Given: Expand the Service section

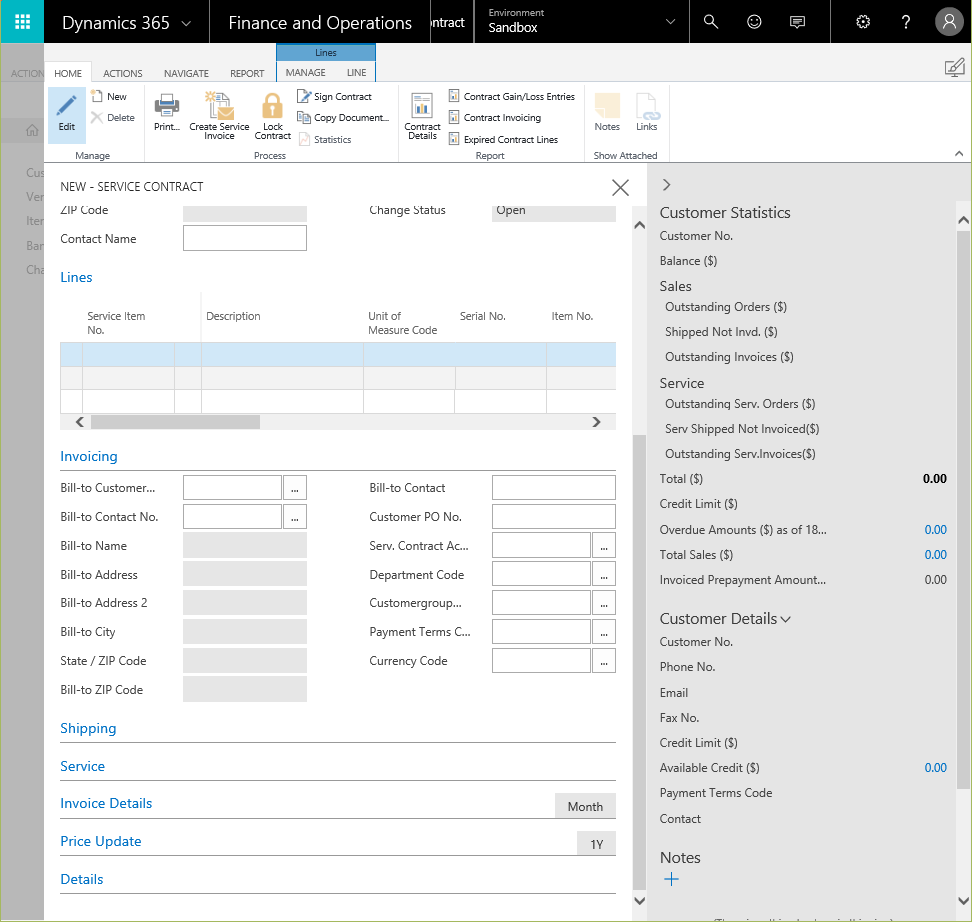Looking at the screenshot, I should pos(82,766).
